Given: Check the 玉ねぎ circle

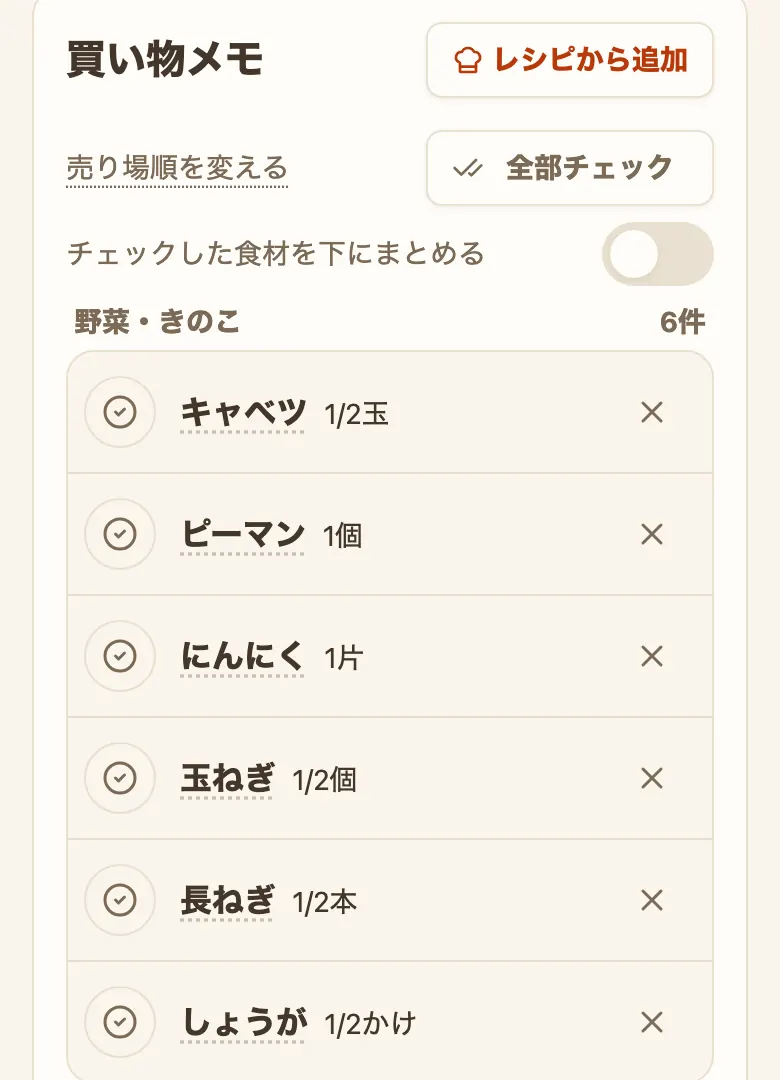Looking at the screenshot, I should 120,778.
